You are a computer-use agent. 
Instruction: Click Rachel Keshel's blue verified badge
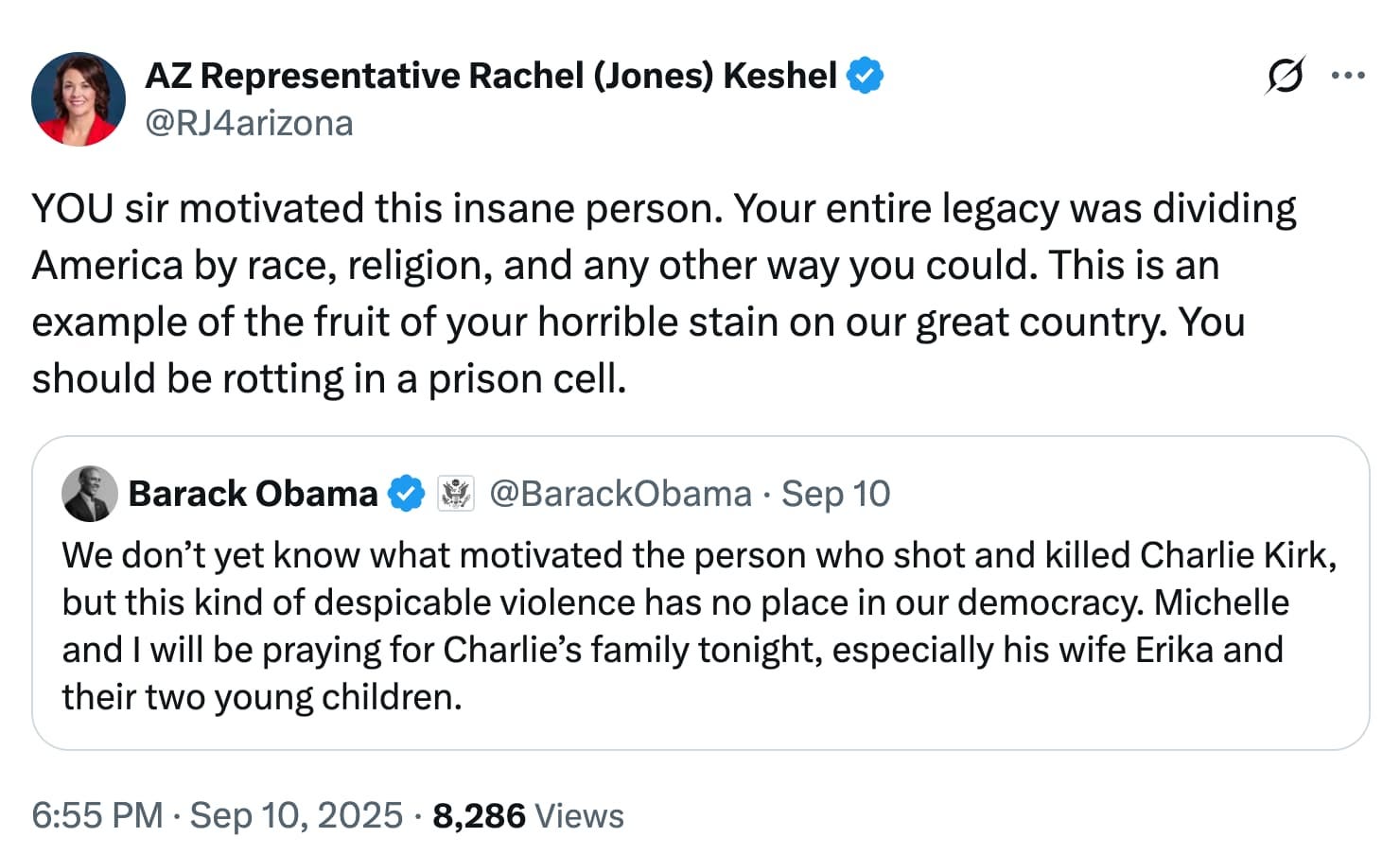(865, 76)
